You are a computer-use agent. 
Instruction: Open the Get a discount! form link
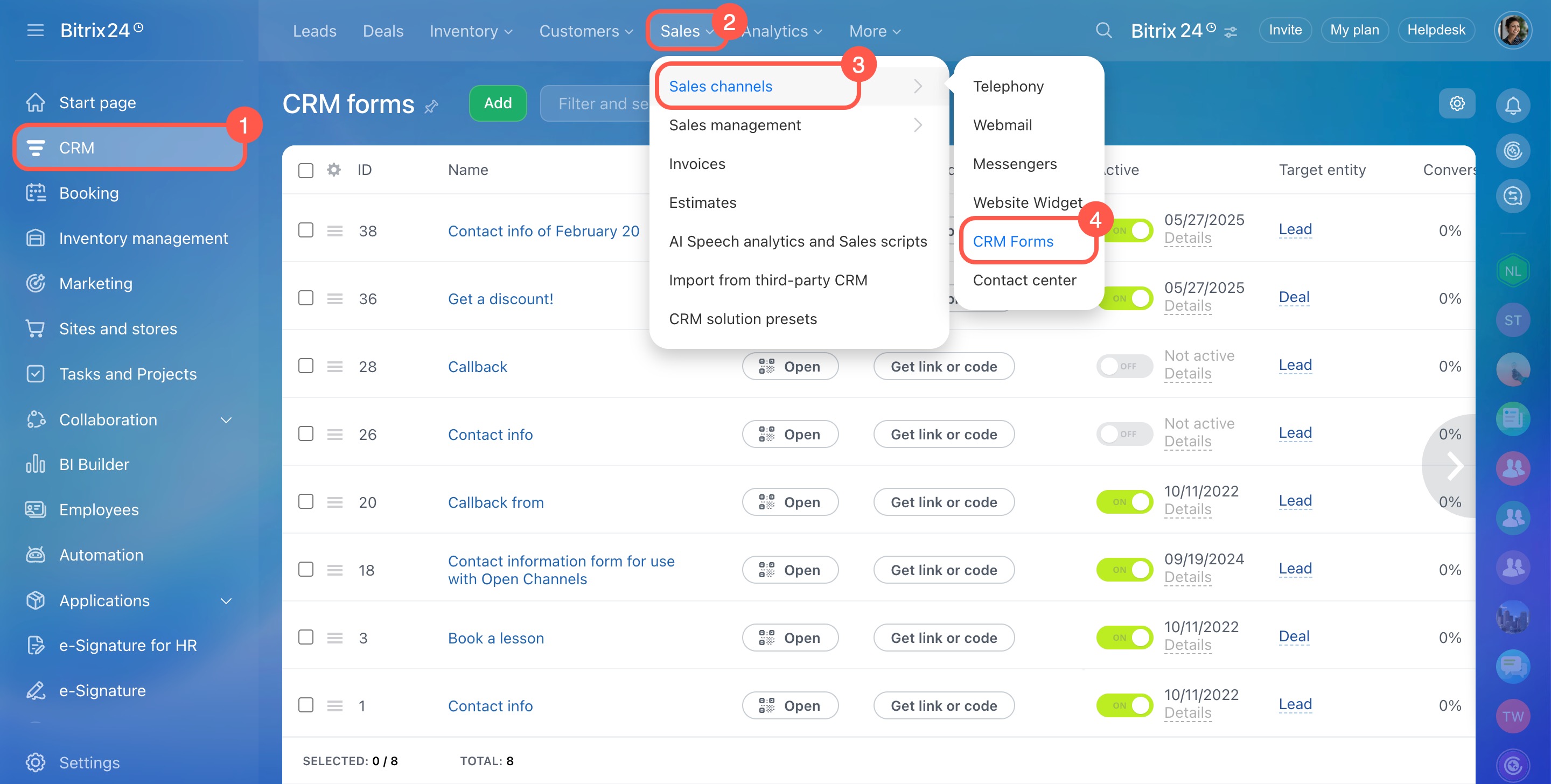click(500, 299)
